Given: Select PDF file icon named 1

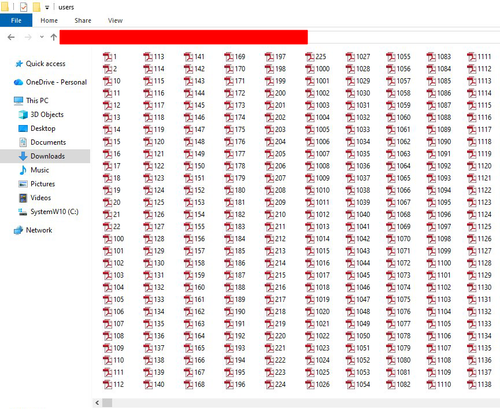Looking at the screenshot, I should click(x=107, y=57).
